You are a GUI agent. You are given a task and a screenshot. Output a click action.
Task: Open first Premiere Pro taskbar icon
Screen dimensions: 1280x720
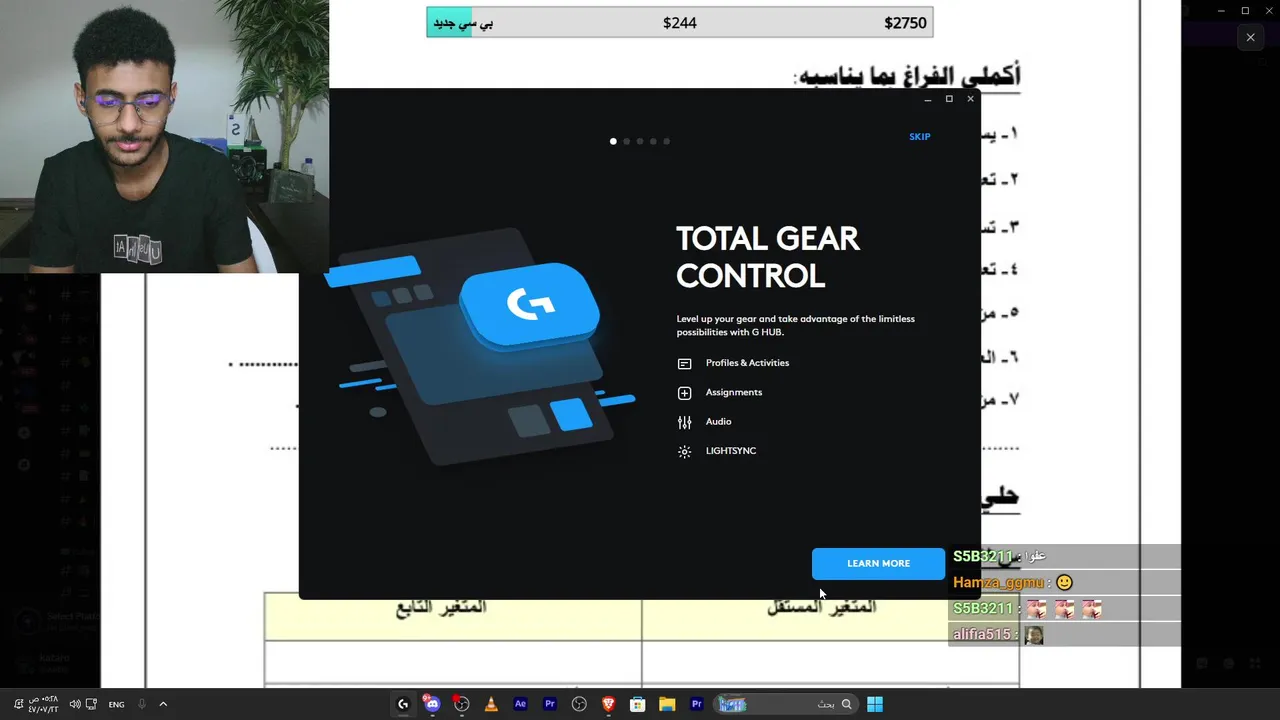[549, 704]
